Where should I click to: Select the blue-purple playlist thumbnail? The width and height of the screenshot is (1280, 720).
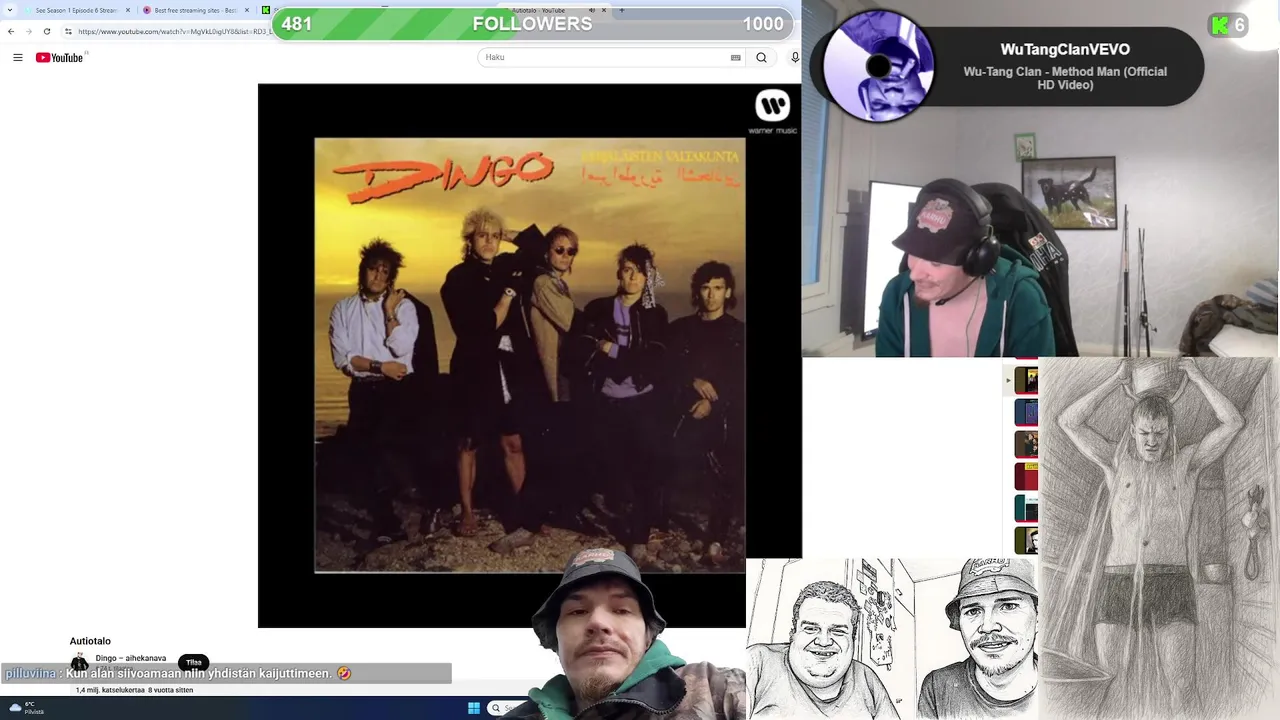click(1026, 412)
